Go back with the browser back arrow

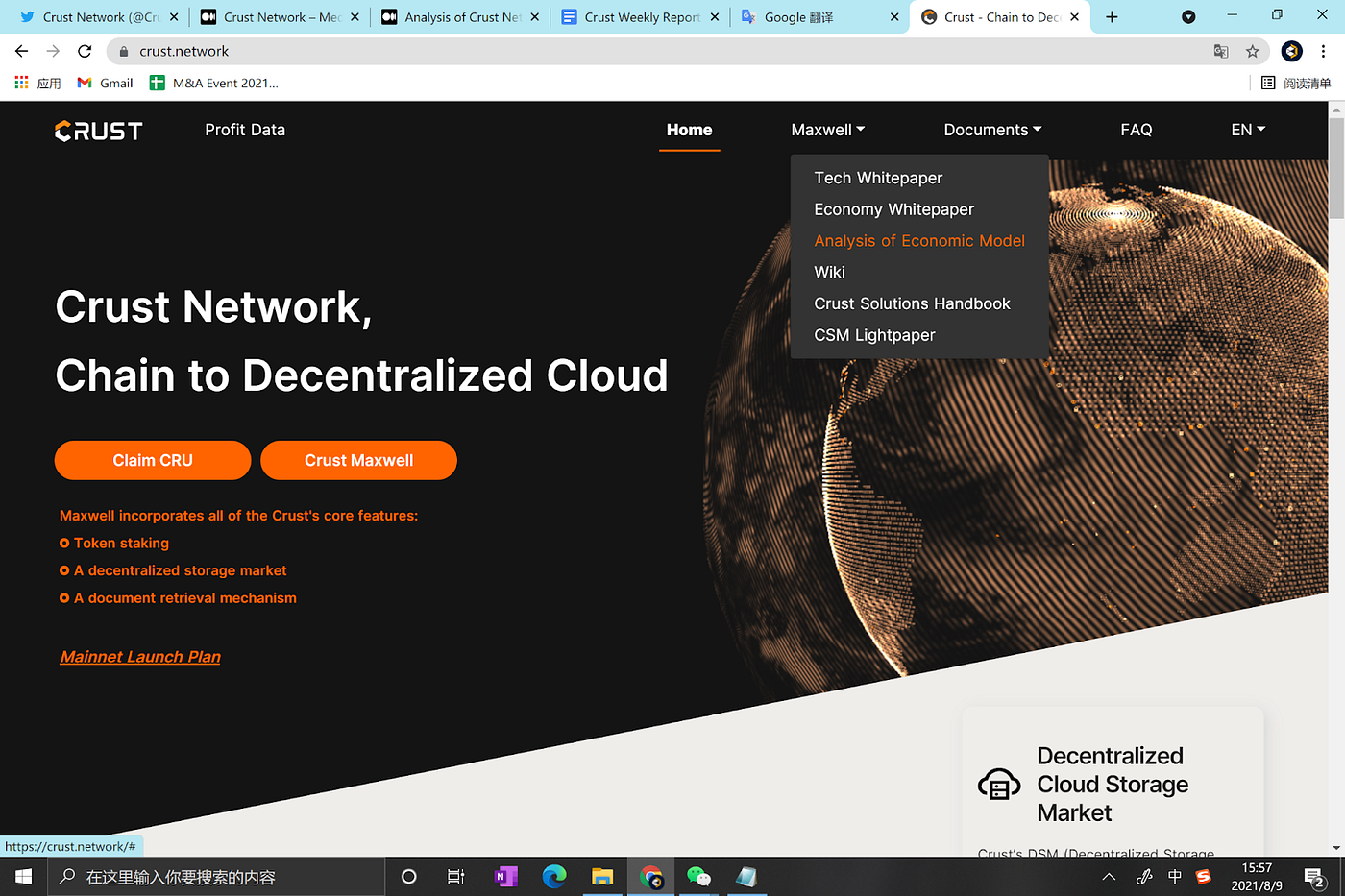(21, 51)
